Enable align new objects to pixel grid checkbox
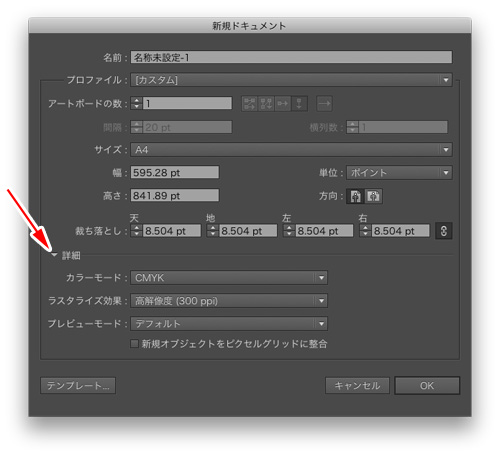Screen dimensions: 500x456 tap(134, 344)
